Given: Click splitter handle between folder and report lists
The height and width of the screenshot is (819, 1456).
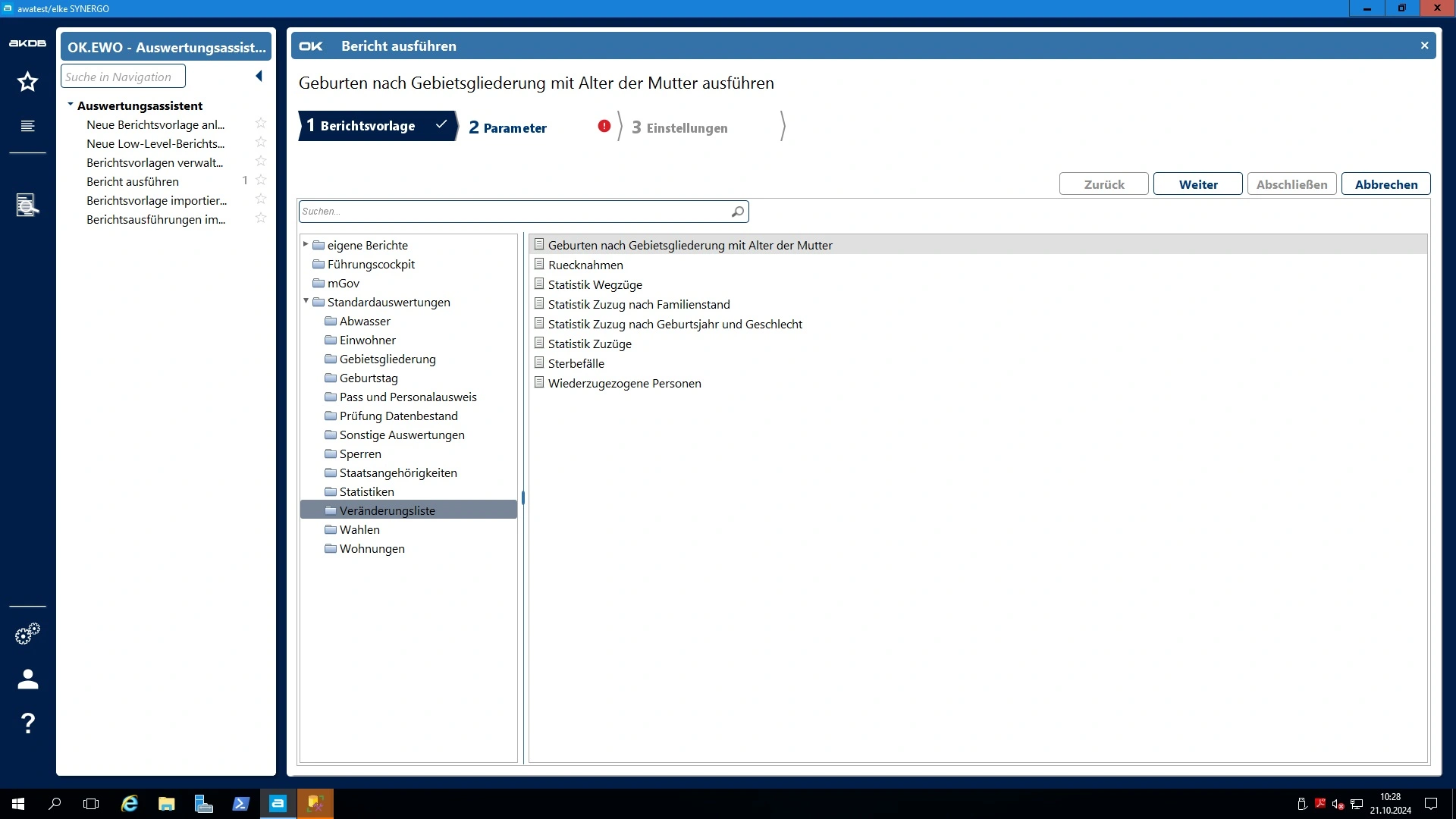Looking at the screenshot, I should pos(523,498).
